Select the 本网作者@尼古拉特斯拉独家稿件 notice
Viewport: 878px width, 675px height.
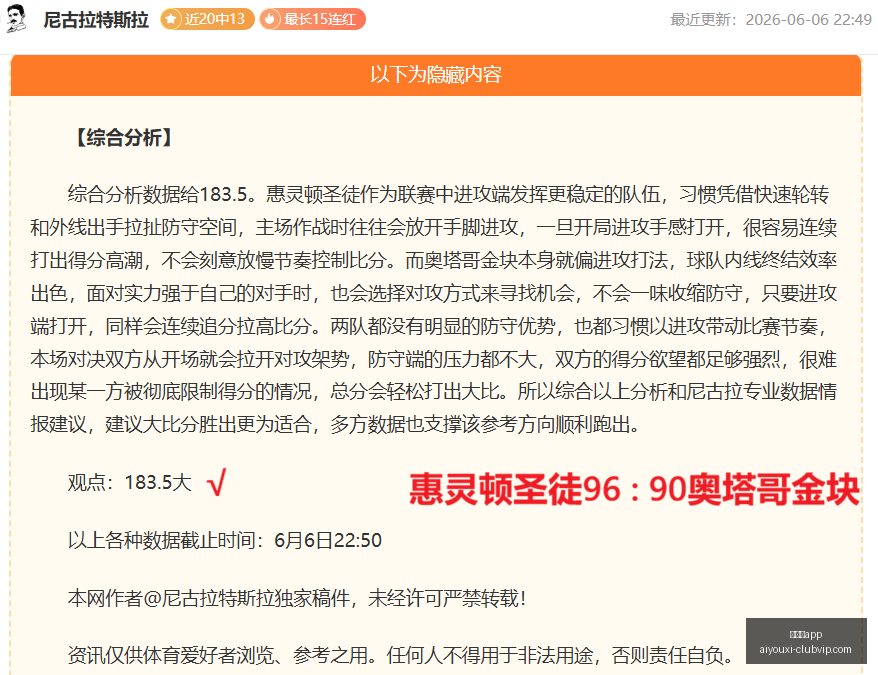pyautogui.click(x=297, y=598)
